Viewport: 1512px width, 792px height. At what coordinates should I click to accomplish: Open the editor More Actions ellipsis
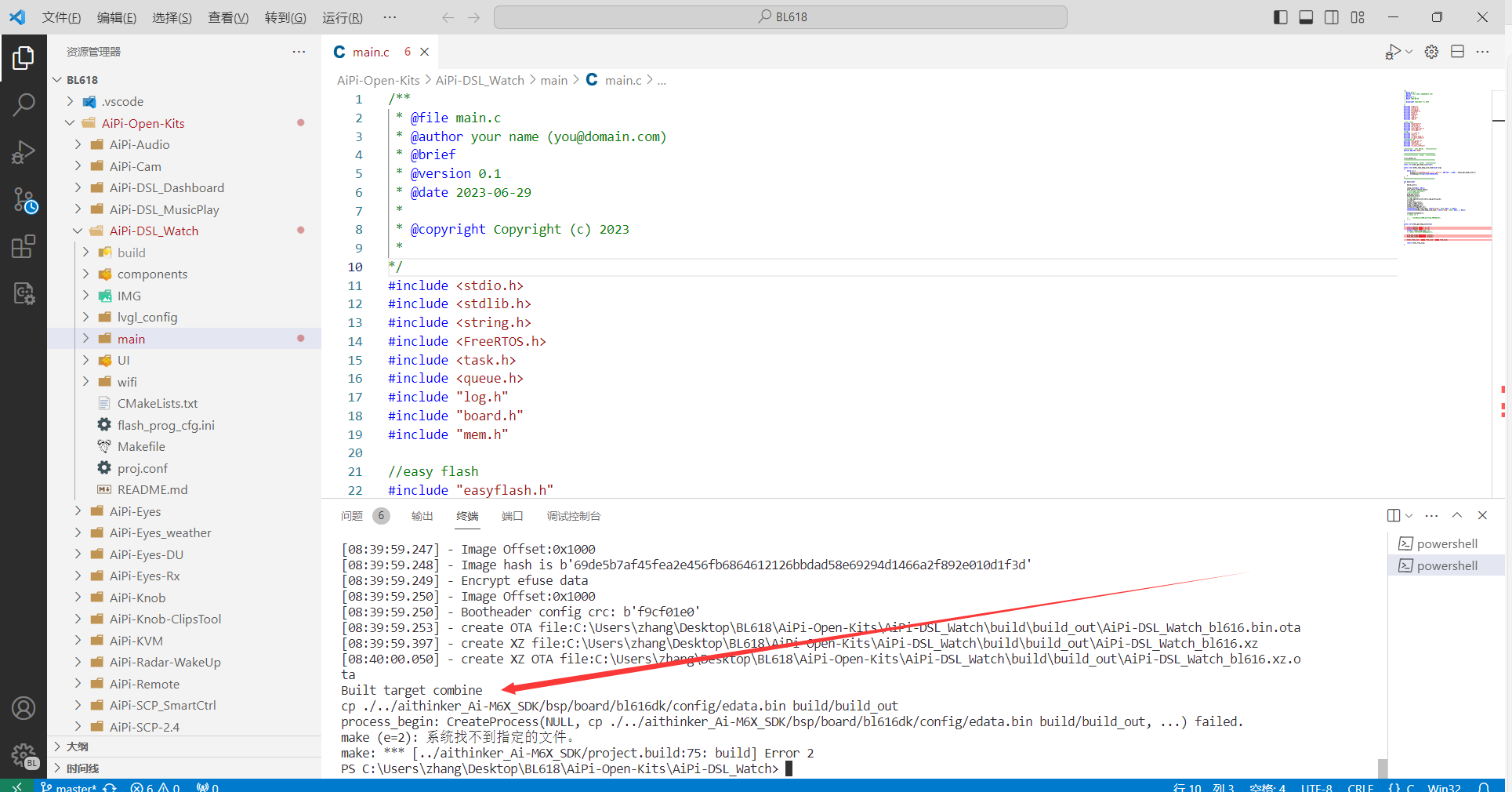1482,52
